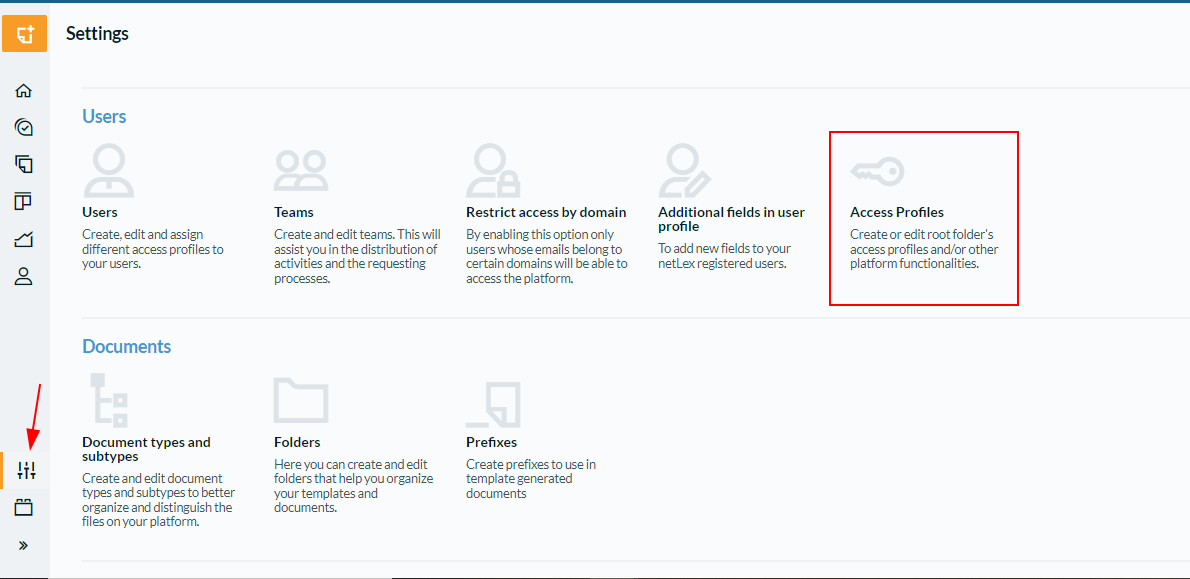Click the Access Profiles key icon

tap(877, 171)
